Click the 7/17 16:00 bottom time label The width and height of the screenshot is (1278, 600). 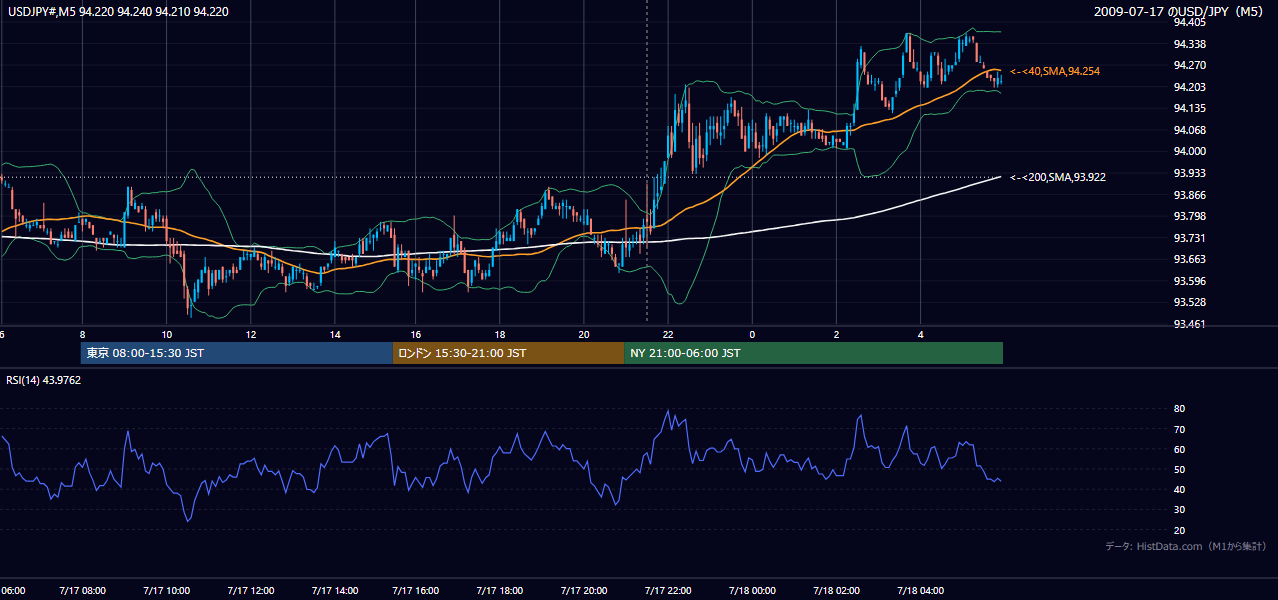coord(417,590)
